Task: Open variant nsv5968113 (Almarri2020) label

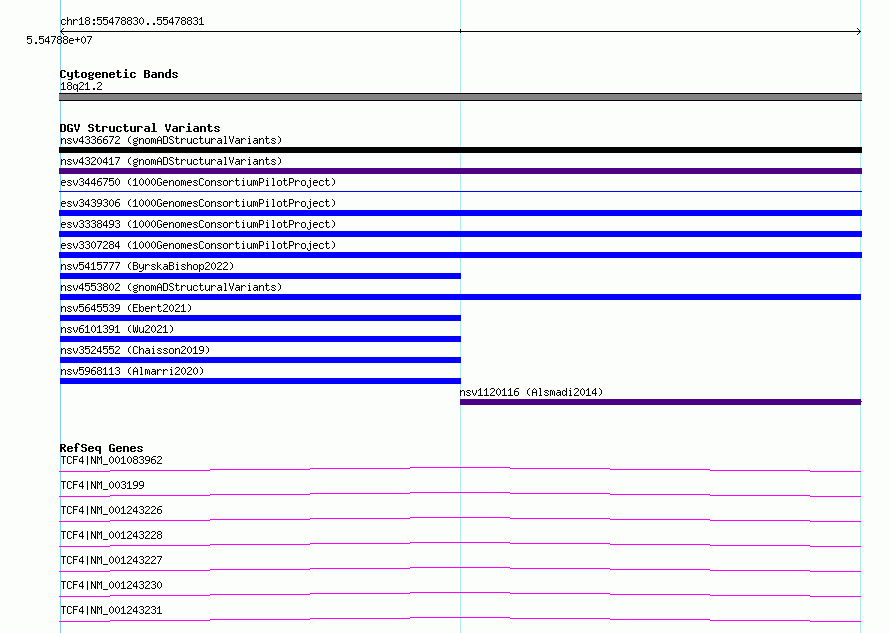Action: point(132,371)
